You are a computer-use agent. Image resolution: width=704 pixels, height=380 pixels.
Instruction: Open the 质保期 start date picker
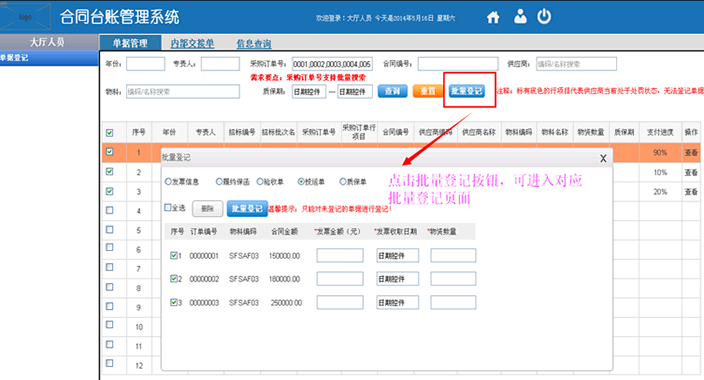(x=309, y=92)
